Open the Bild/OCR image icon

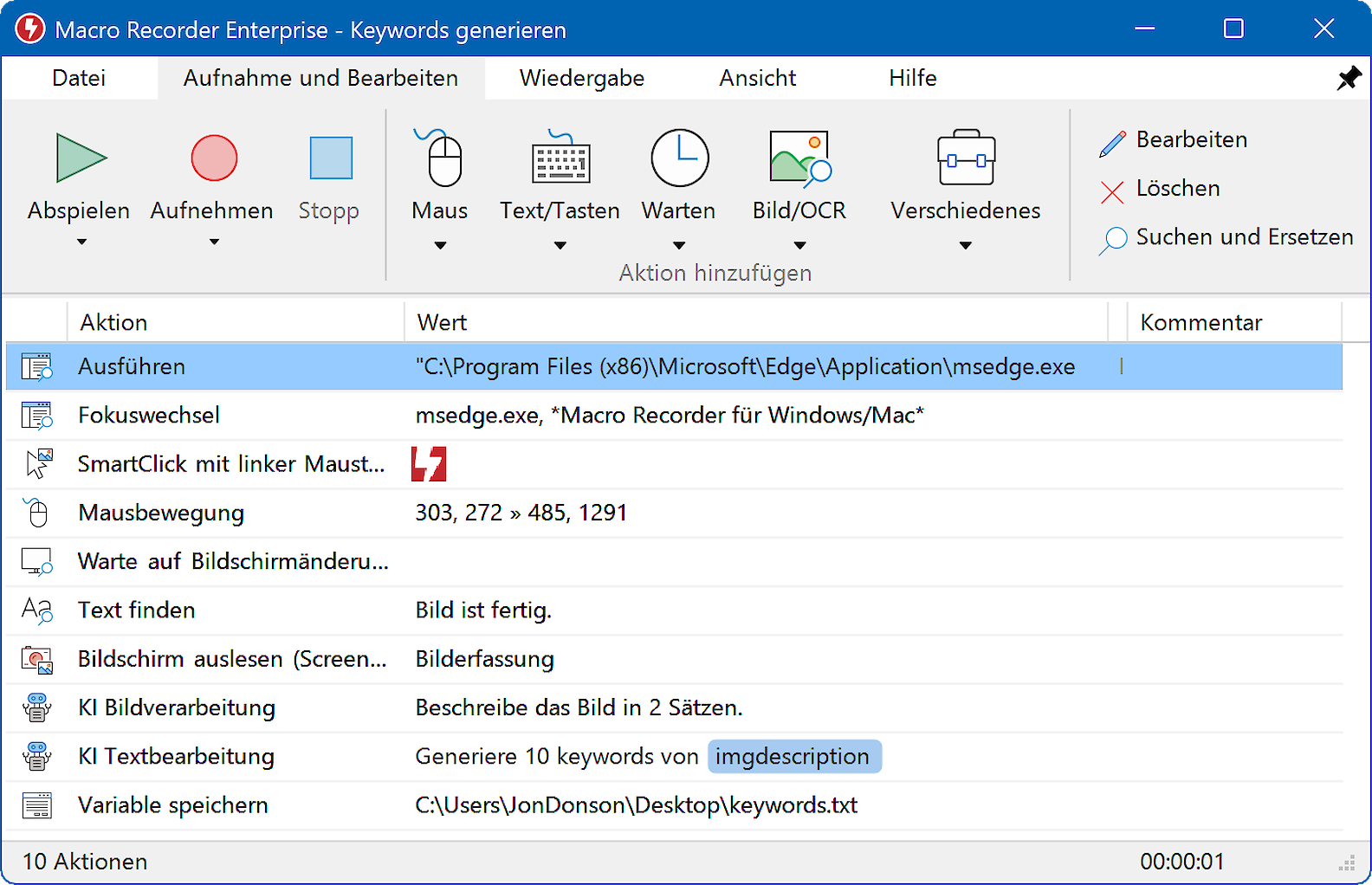799,158
